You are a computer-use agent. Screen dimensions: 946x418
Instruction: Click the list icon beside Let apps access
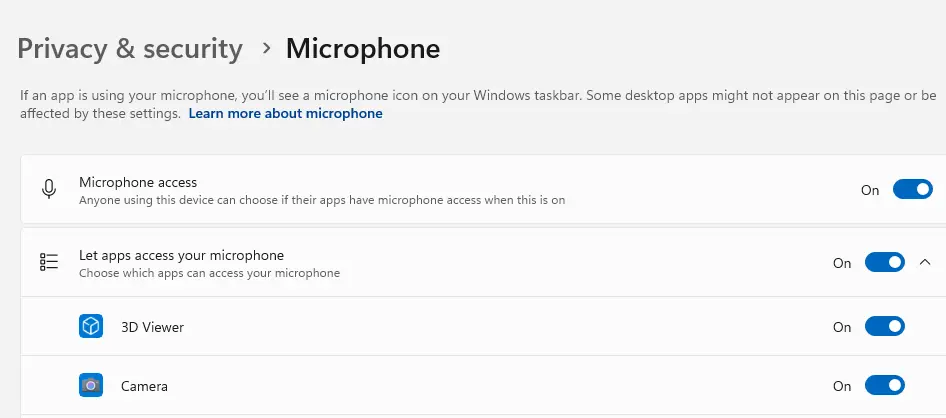click(48, 262)
